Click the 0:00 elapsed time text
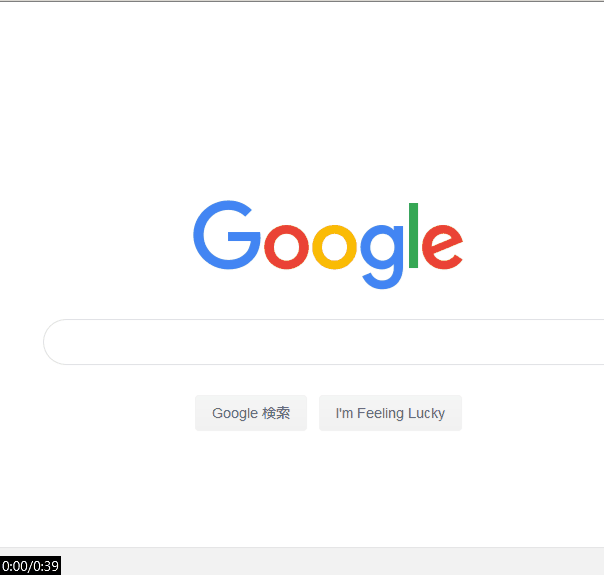 click(15, 566)
